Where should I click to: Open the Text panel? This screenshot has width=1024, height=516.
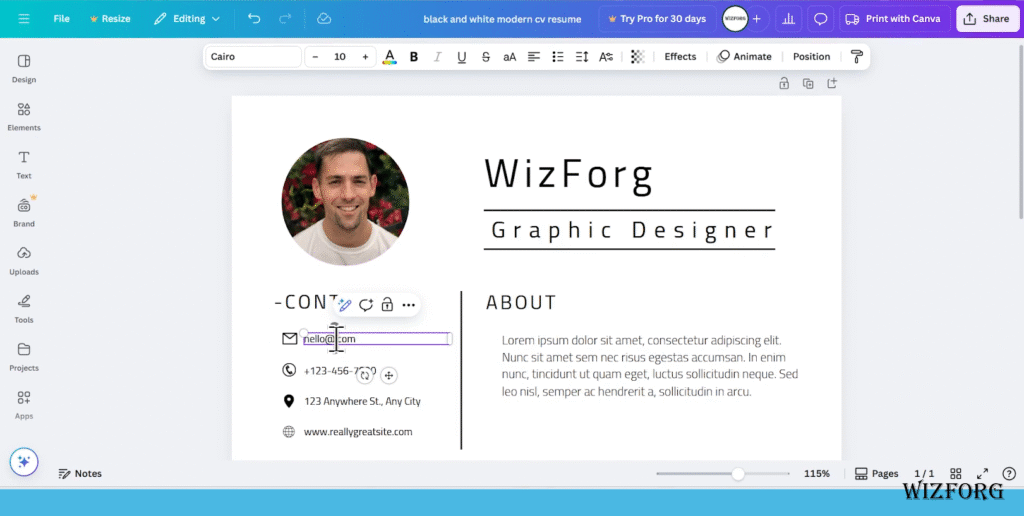24,165
